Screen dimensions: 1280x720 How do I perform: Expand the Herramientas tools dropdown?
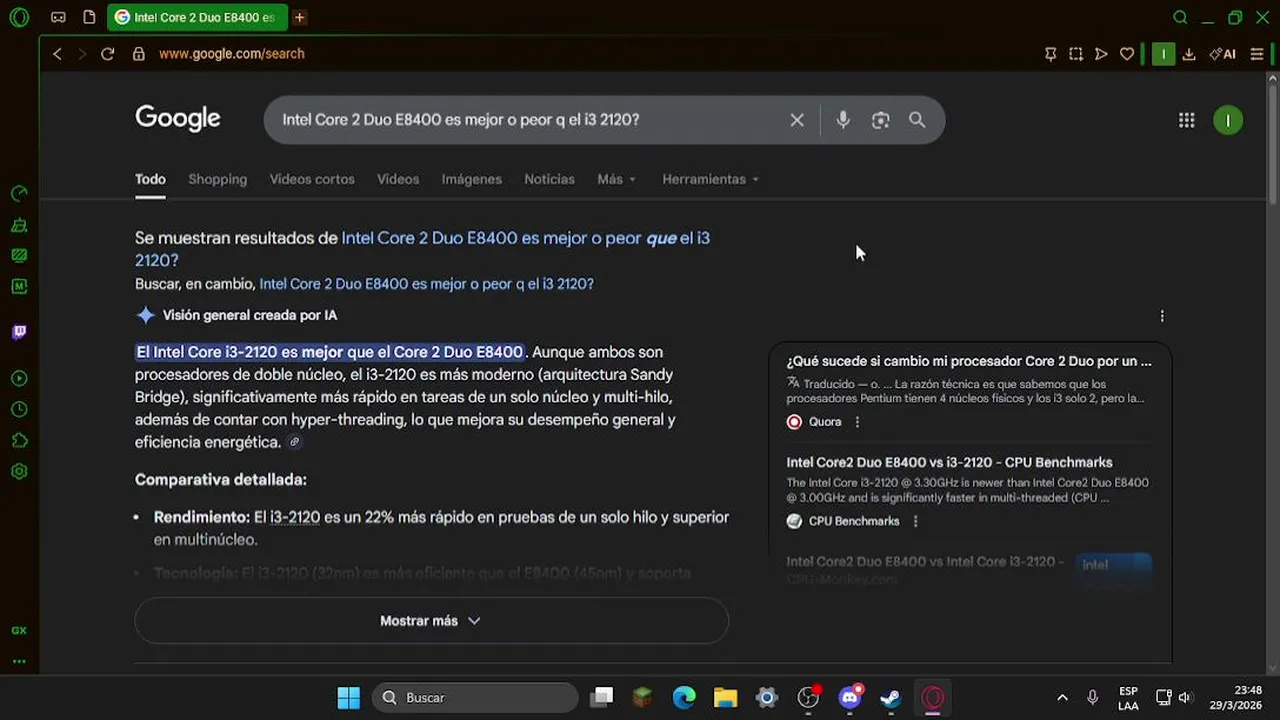(710, 179)
